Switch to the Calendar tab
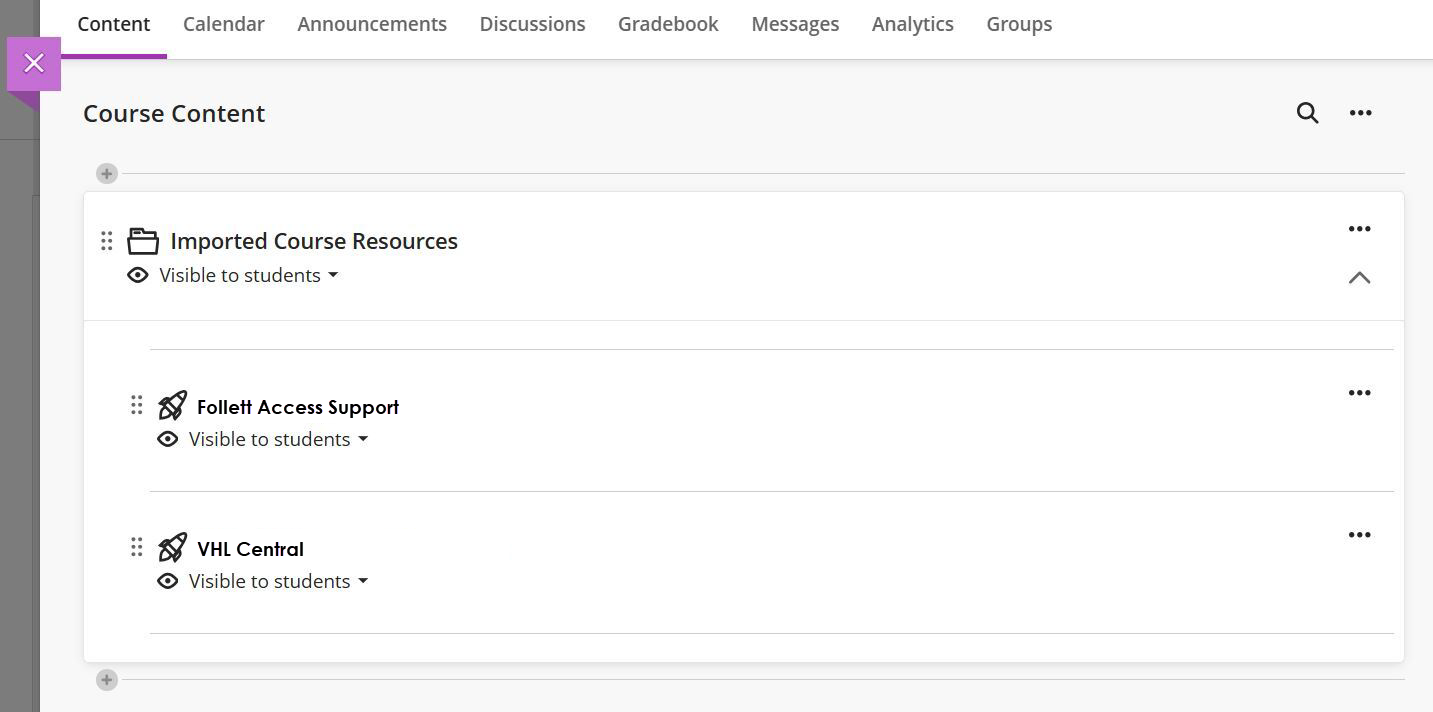1433x712 pixels. pos(224,24)
